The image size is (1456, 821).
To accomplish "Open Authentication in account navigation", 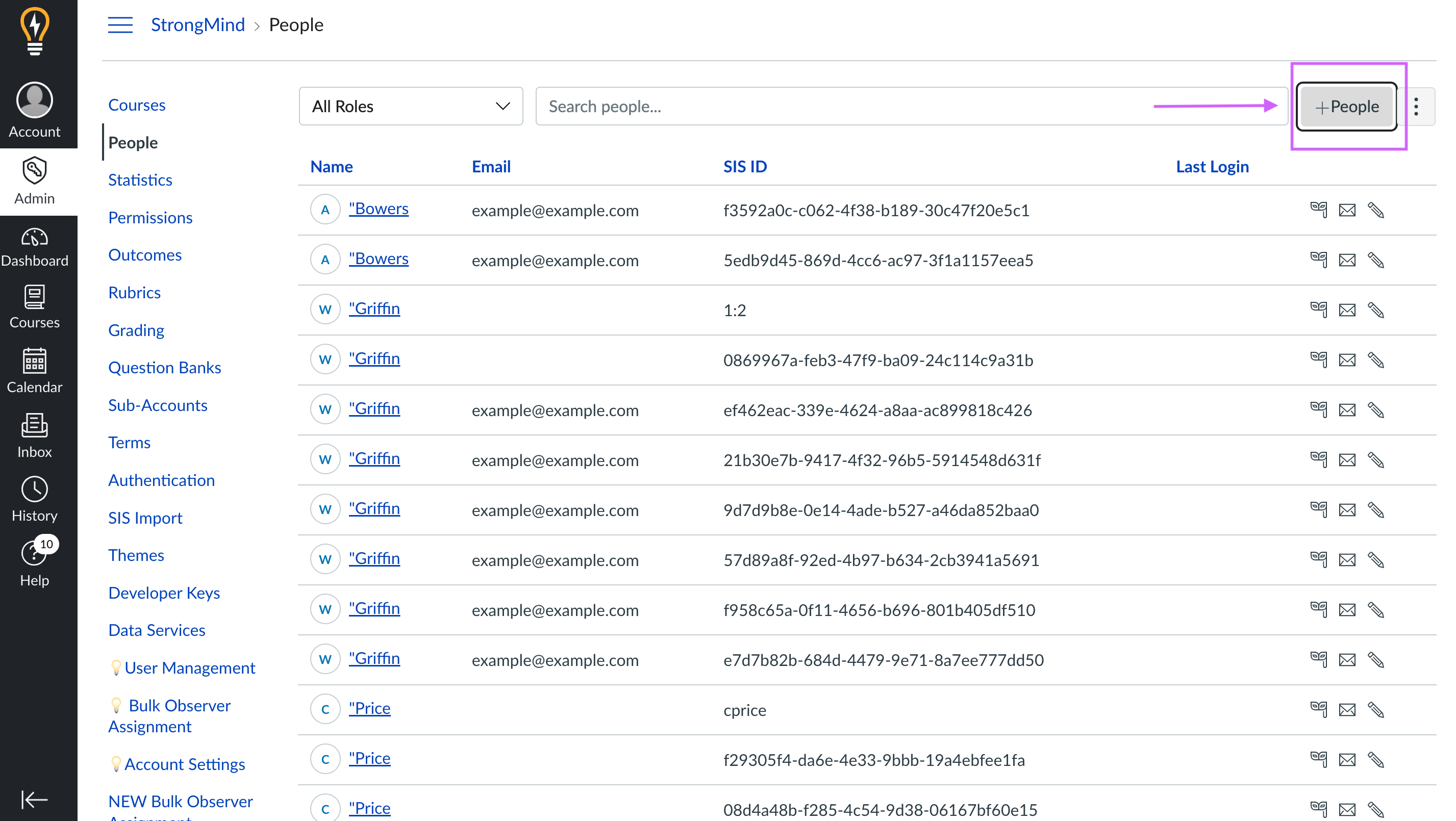I will (162, 480).
